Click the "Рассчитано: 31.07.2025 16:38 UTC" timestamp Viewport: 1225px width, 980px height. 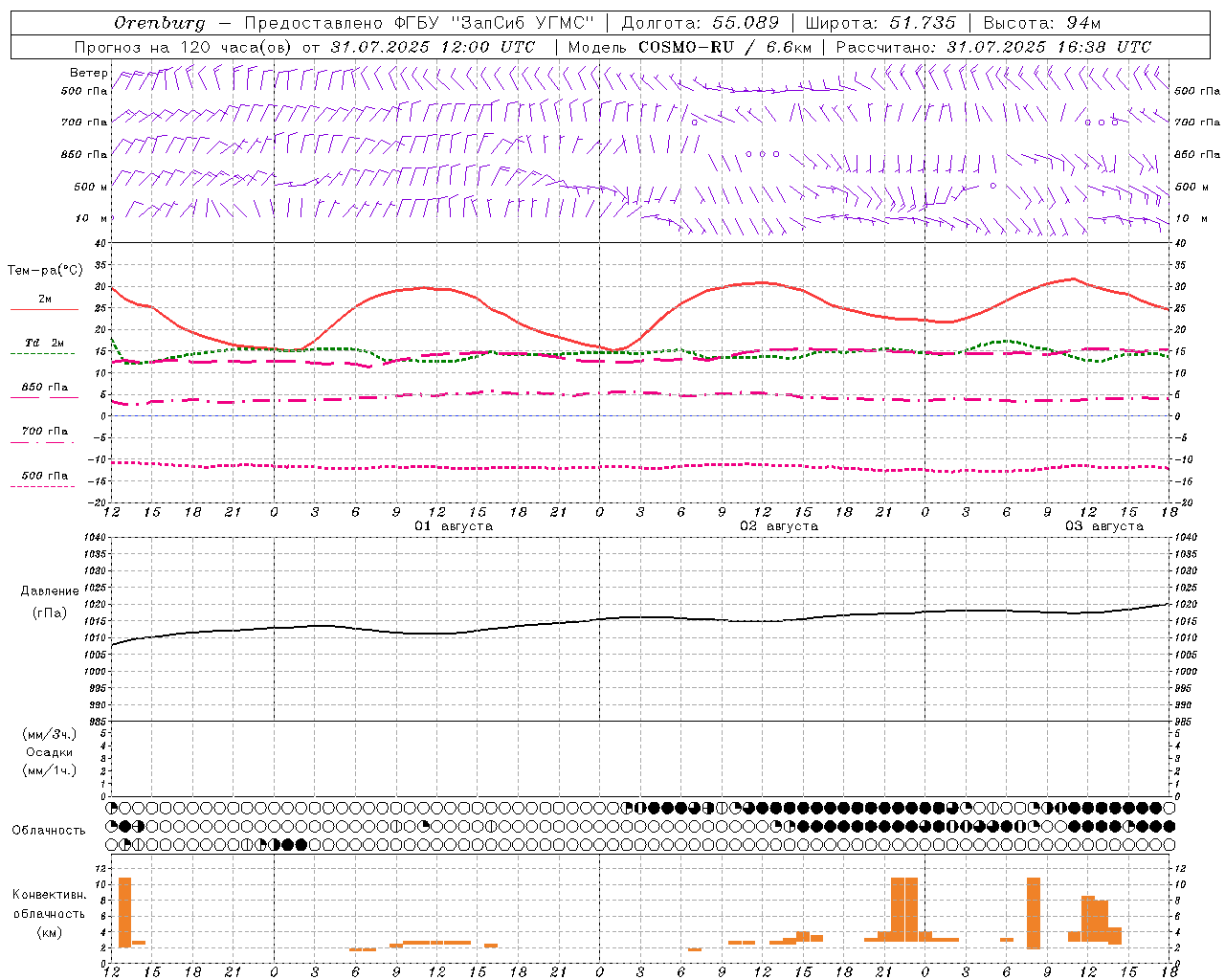993,47
